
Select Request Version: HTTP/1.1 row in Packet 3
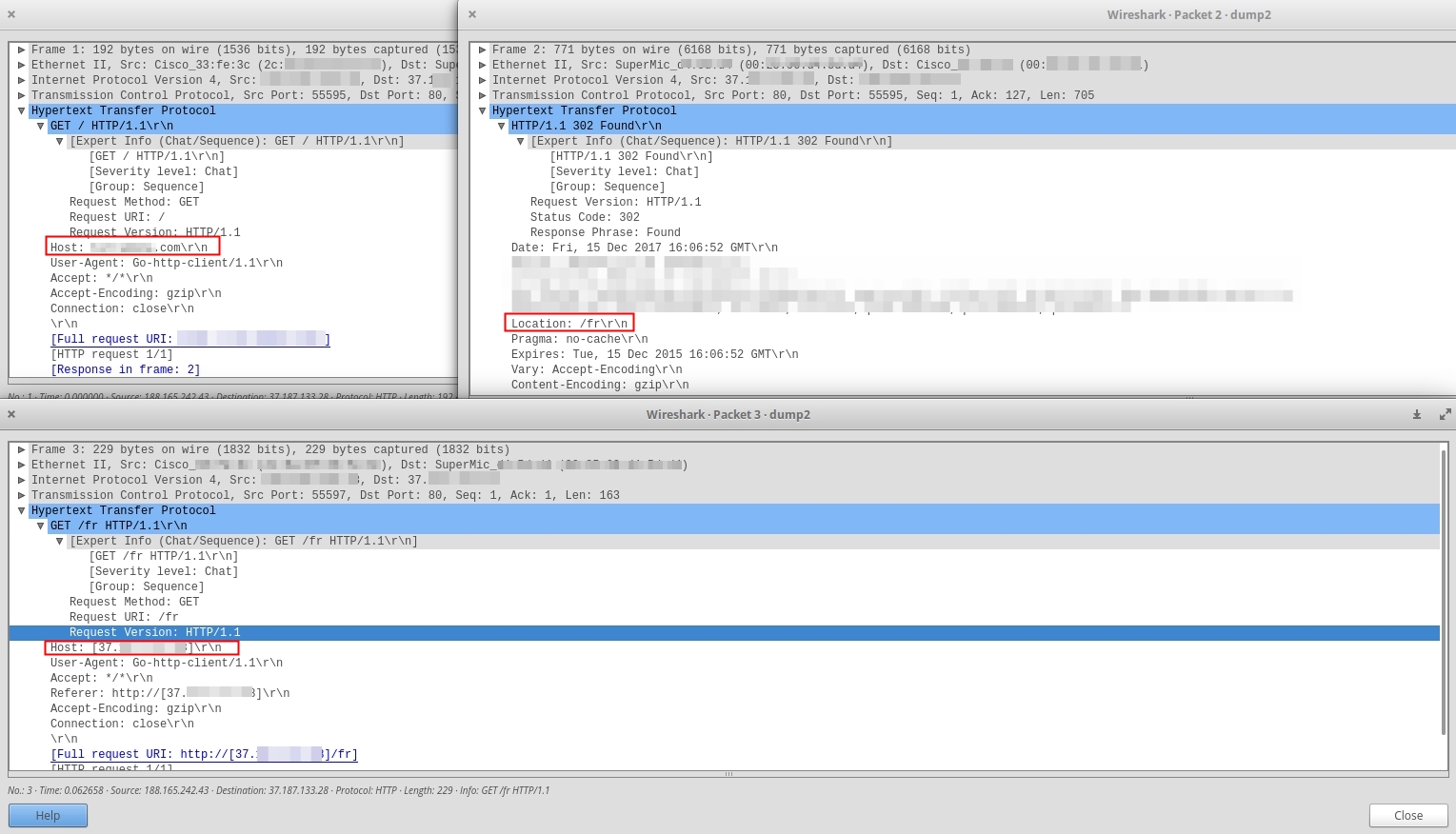pyautogui.click(x=724, y=632)
